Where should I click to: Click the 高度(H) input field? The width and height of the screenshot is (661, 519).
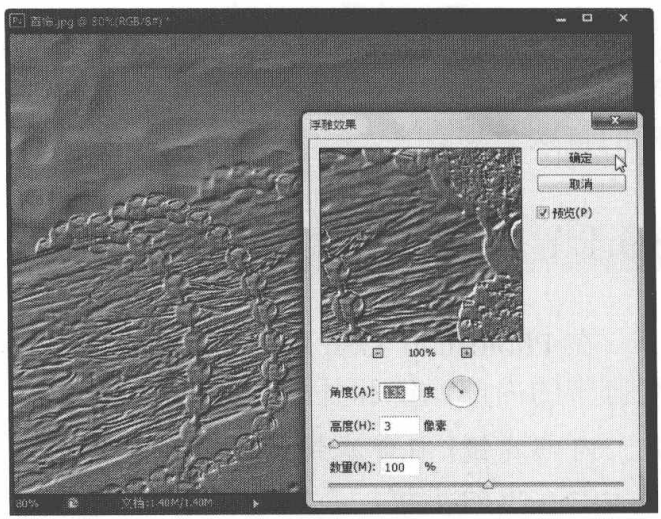(399, 426)
